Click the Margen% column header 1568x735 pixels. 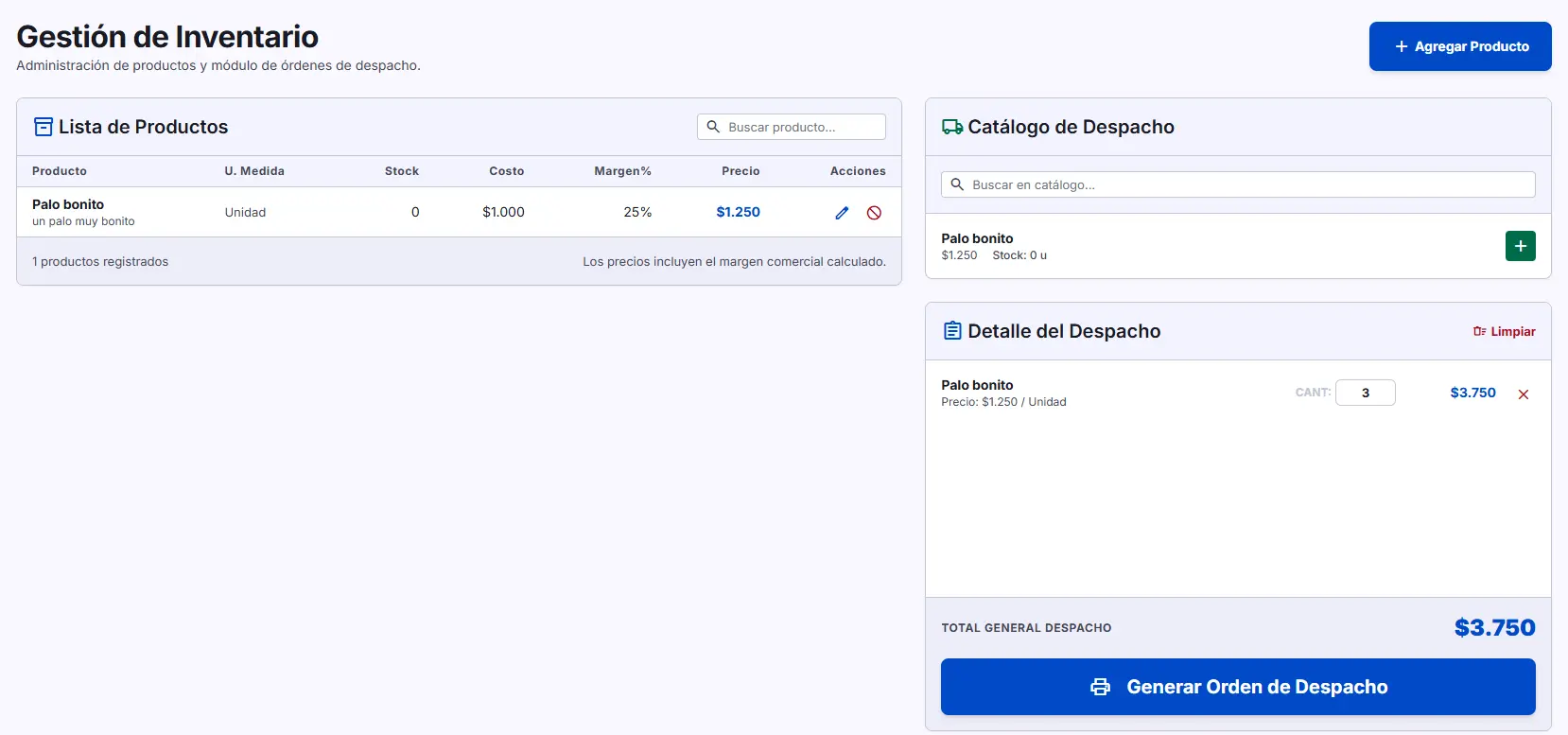tap(622, 171)
